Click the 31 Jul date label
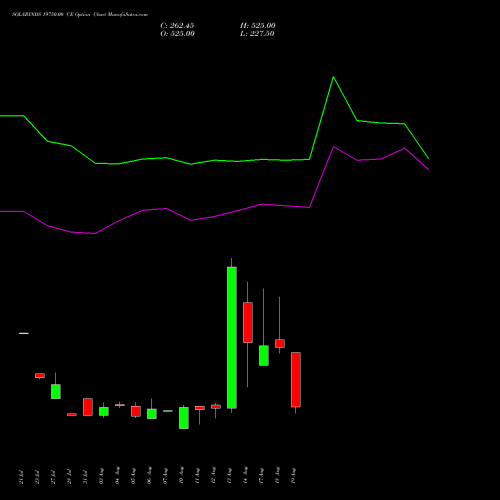The height and width of the screenshot is (500, 500). coord(85,476)
